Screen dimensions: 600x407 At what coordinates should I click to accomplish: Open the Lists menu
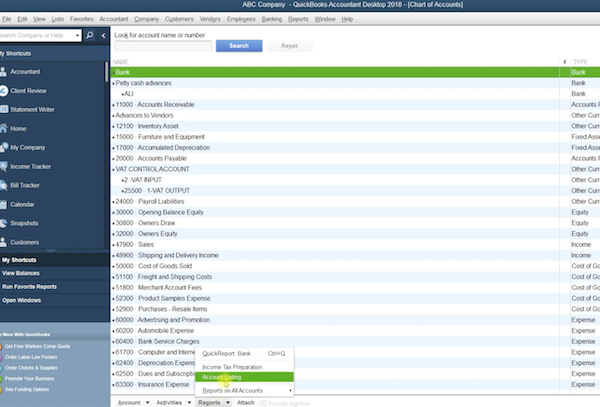[x=58, y=19]
